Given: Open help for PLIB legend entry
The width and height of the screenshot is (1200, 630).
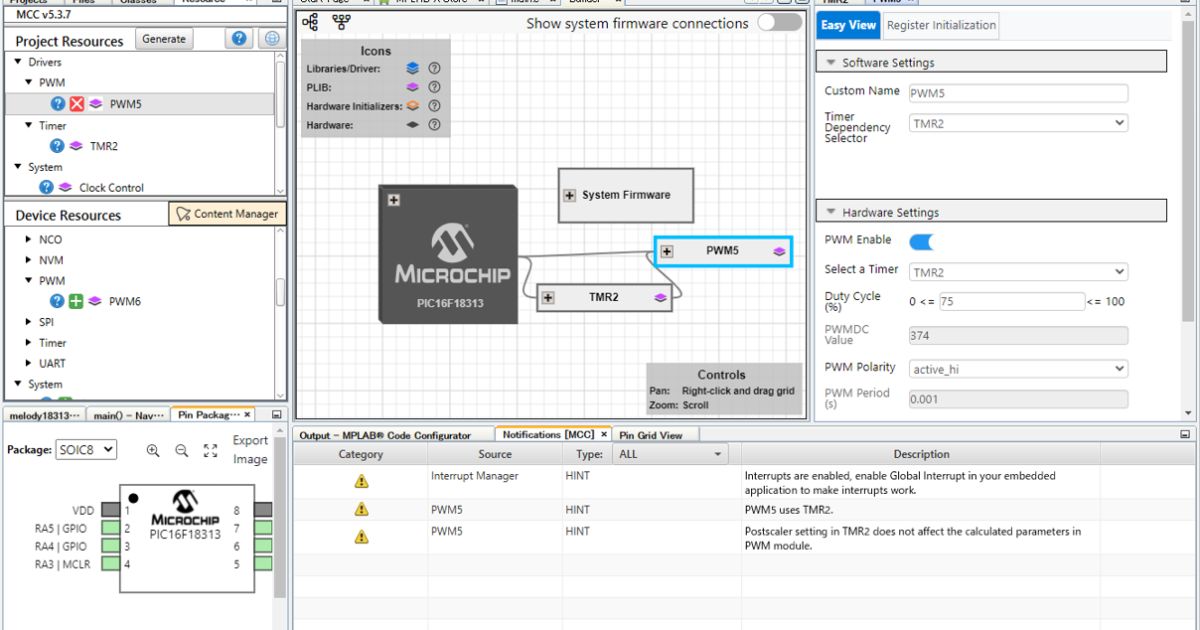Looking at the screenshot, I should click(434, 87).
